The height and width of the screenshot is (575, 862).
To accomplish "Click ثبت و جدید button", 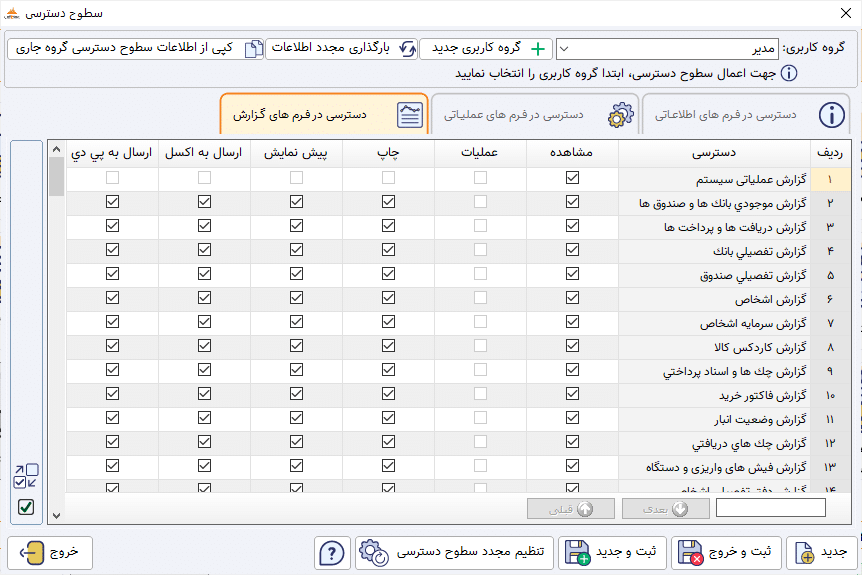I will pyautogui.click(x=612, y=552).
